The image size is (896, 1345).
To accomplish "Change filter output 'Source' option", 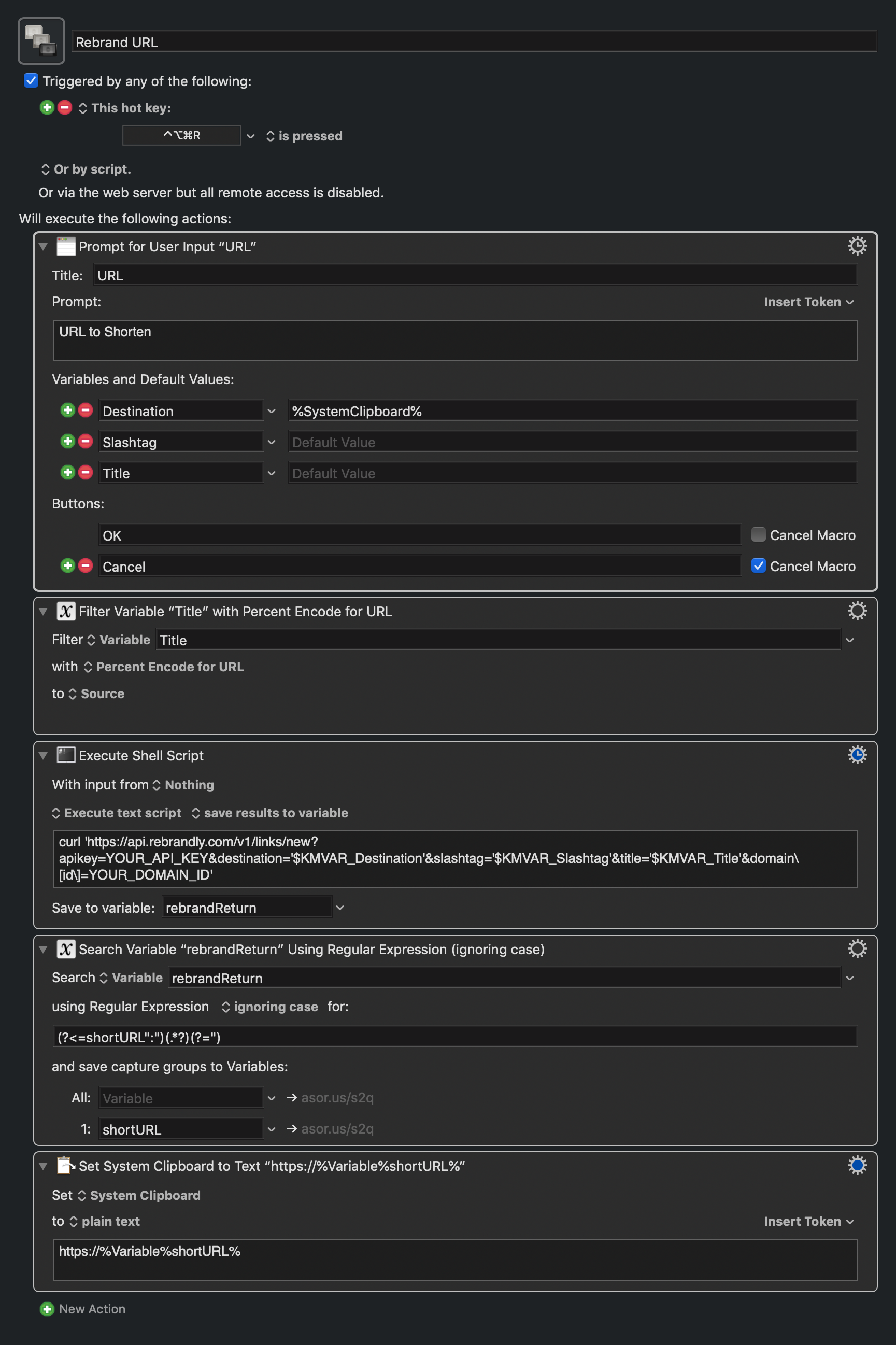I will [x=96, y=693].
